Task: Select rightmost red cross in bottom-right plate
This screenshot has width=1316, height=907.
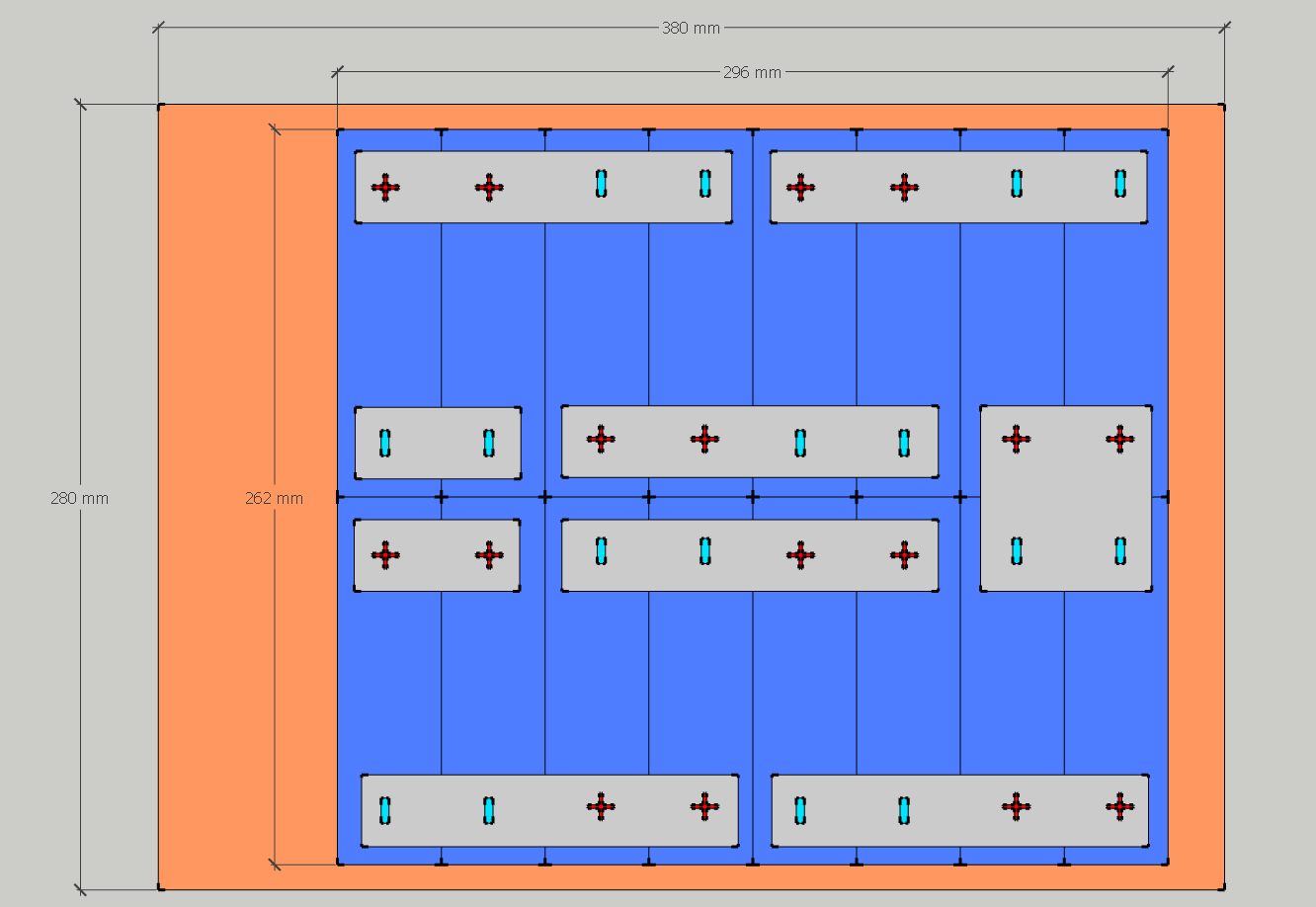Action: click(x=1119, y=807)
